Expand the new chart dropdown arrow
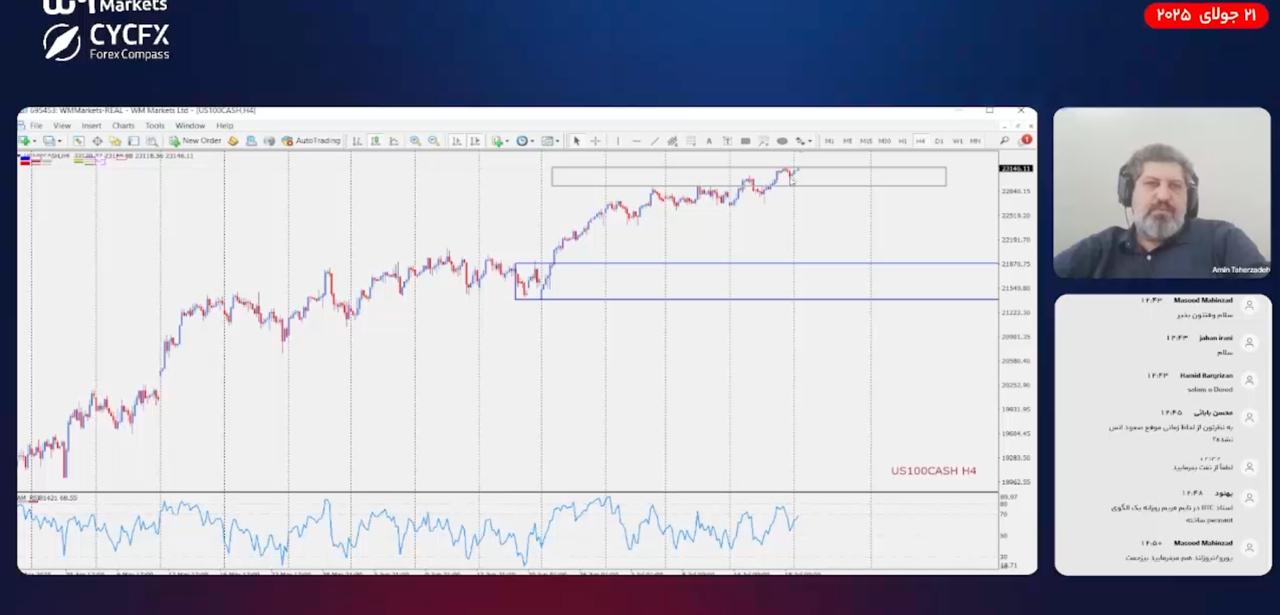This screenshot has width=1280, height=615. coord(35,141)
